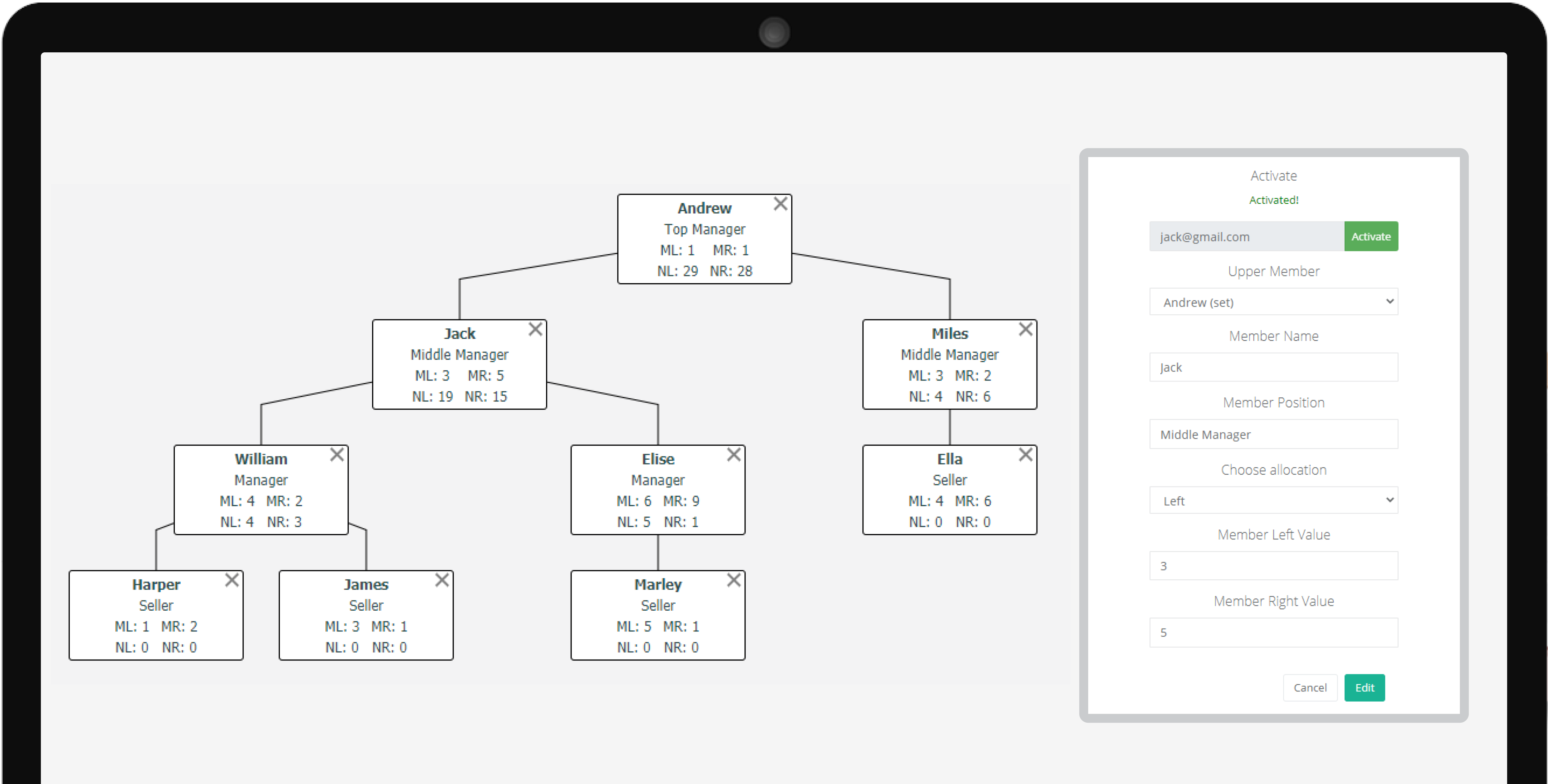Click 'NR: 28' value in Andrew card
The height and width of the screenshot is (784, 1548).
point(731,271)
